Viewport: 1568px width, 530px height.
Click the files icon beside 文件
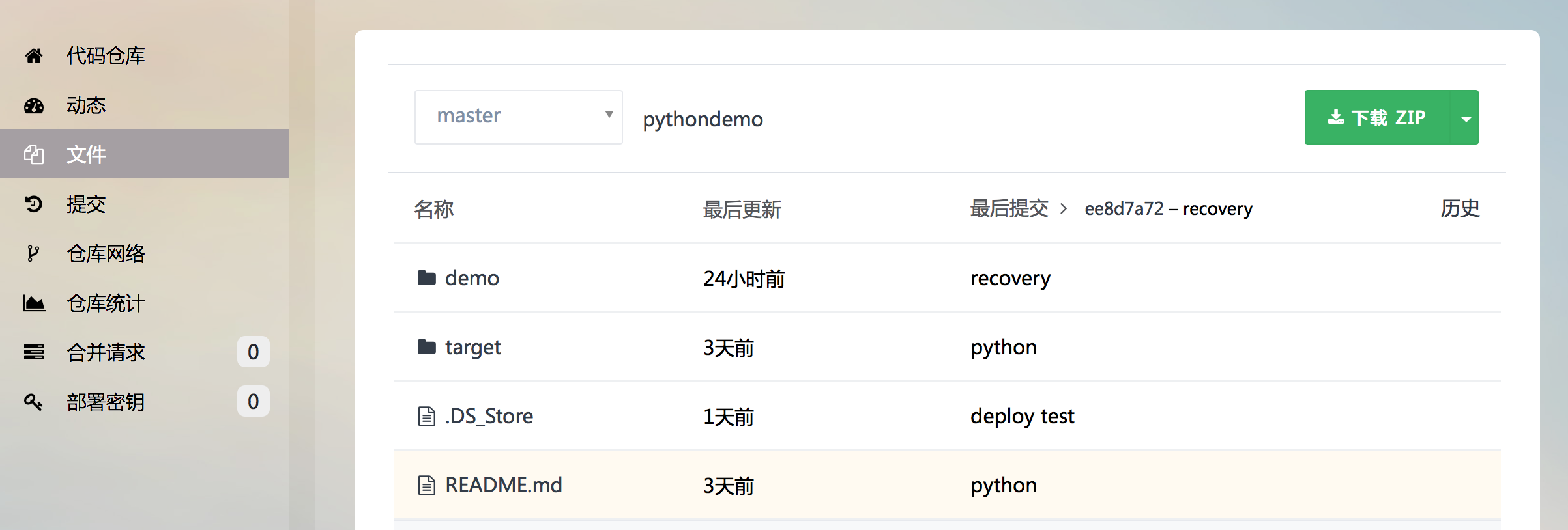tap(34, 155)
